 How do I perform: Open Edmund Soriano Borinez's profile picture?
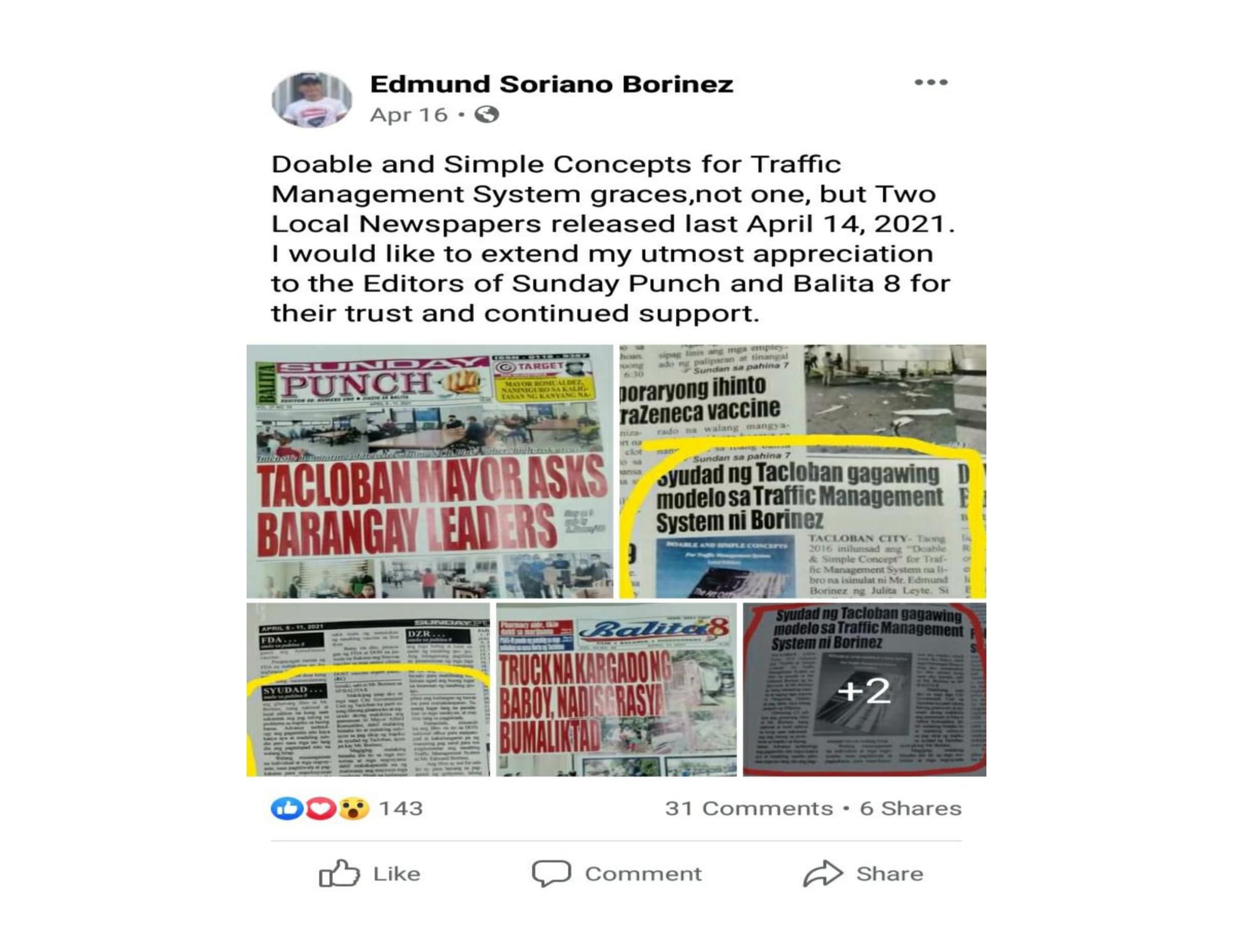pos(311,100)
